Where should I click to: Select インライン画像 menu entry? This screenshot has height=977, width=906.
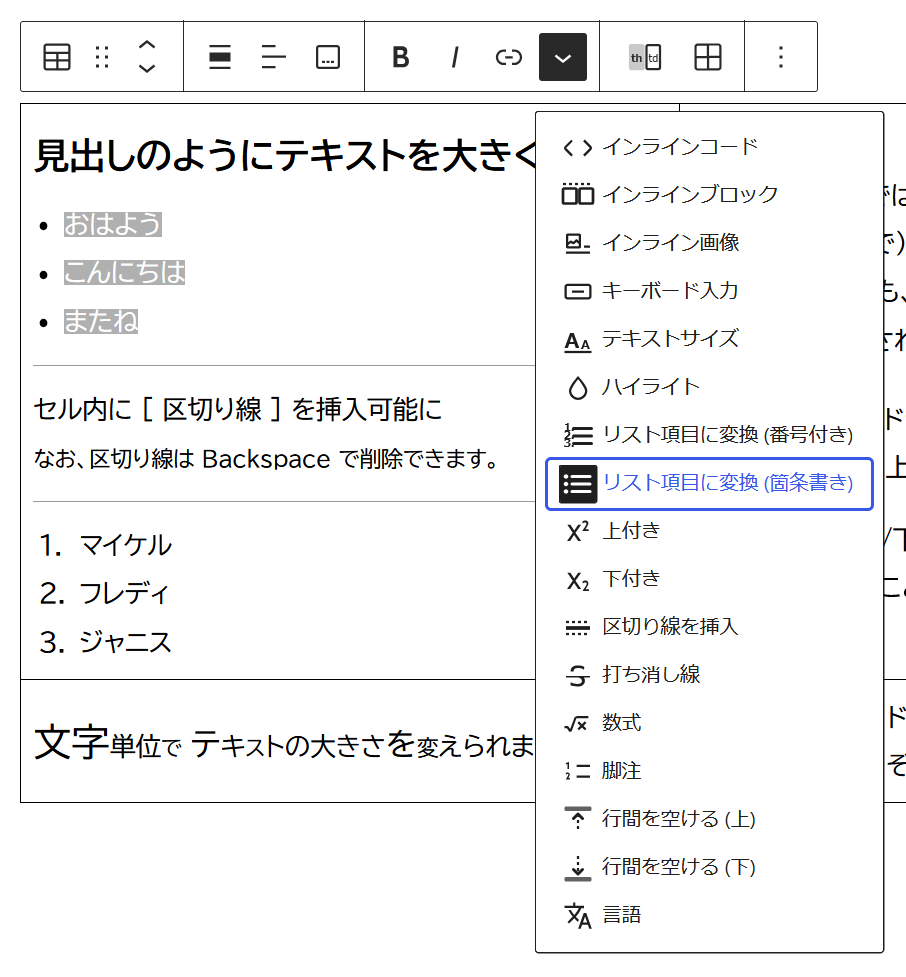pyautogui.click(x=709, y=243)
